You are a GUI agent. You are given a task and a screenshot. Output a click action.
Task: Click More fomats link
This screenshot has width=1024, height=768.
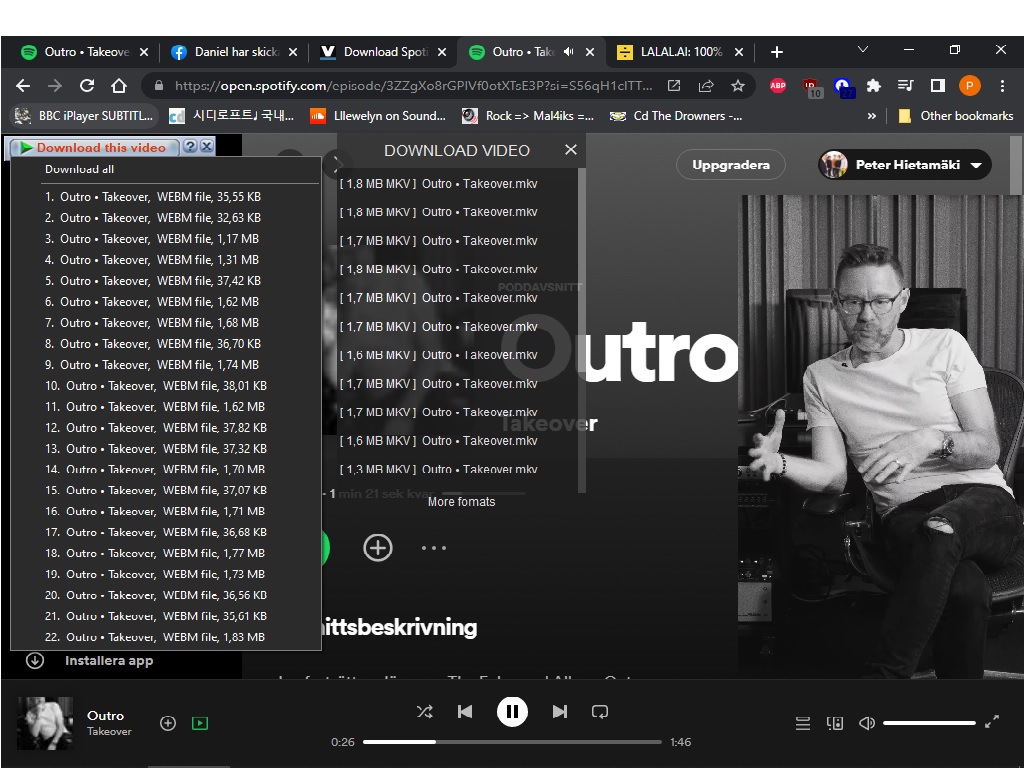[x=461, y=502]
